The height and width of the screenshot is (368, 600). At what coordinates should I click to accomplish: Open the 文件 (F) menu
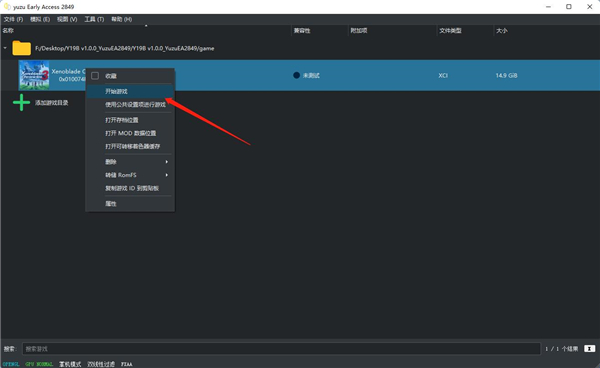coord(13,19)
